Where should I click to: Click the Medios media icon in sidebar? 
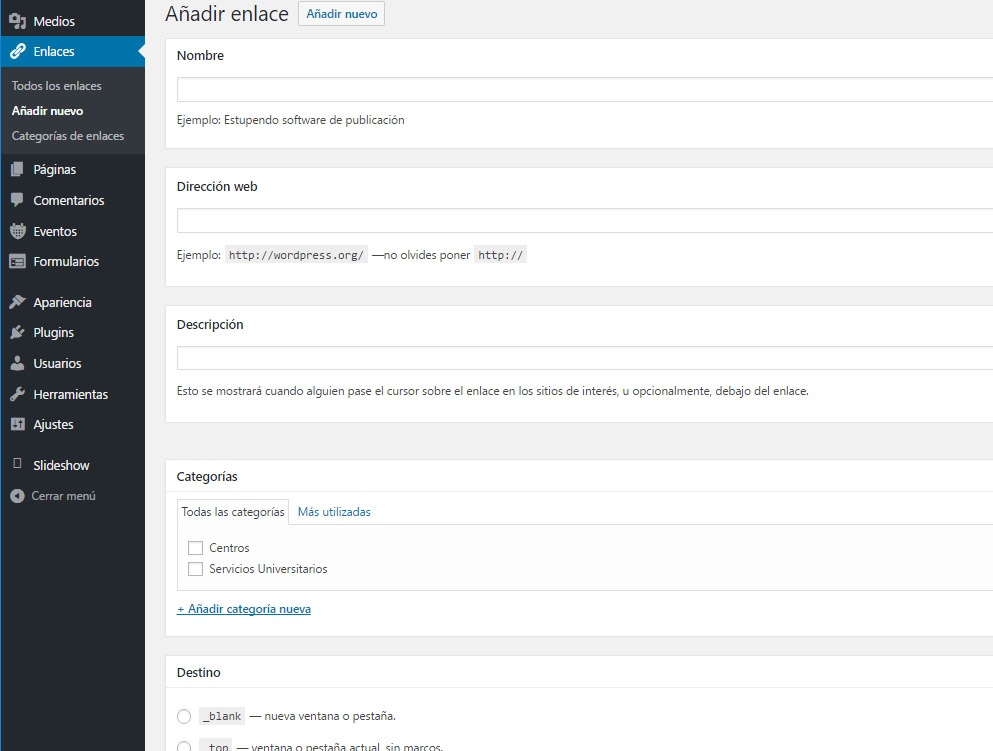tap(17, 21)
